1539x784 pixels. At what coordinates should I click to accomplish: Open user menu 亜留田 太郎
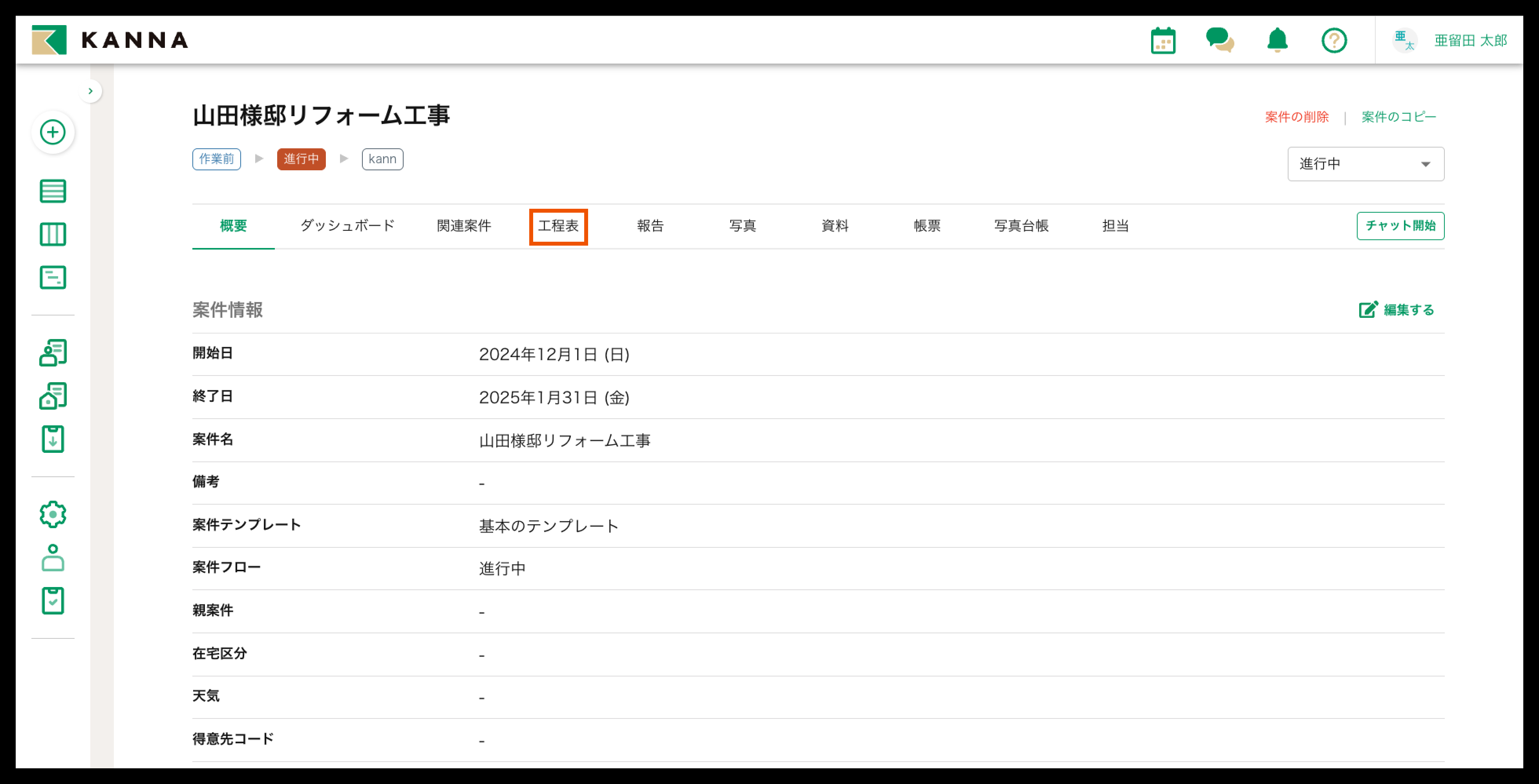click(x=1470, y=40)
